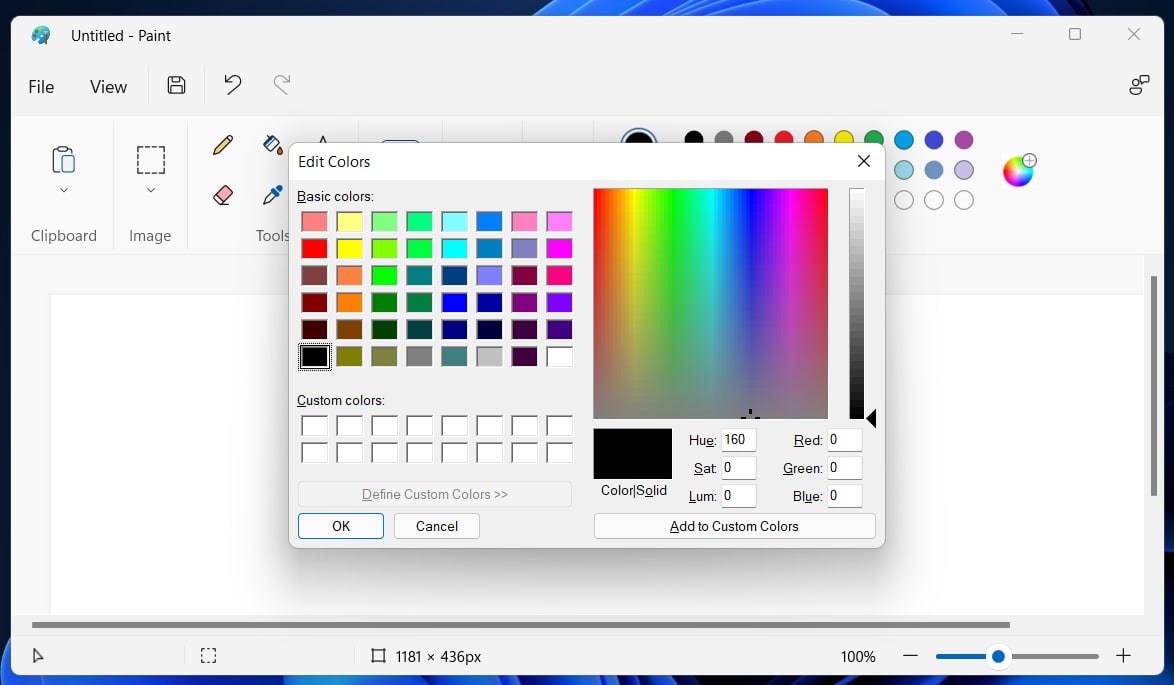The width and height of the screenshot is (1174, 685).
Task: Expand the Paste options chevron
Action: click(x=64, y=190)
